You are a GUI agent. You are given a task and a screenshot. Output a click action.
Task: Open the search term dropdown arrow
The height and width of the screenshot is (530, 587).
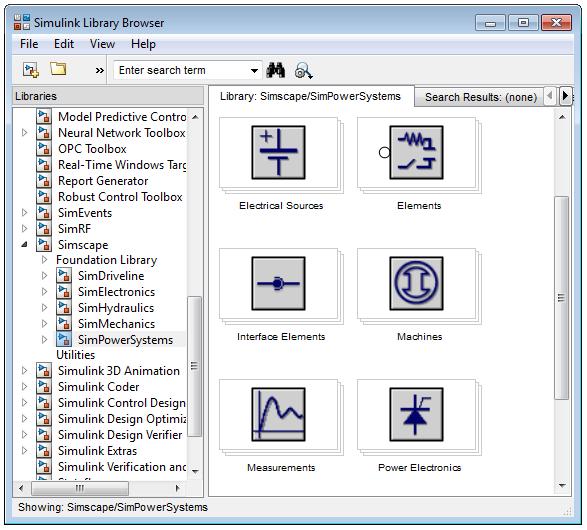coord(254,70)
